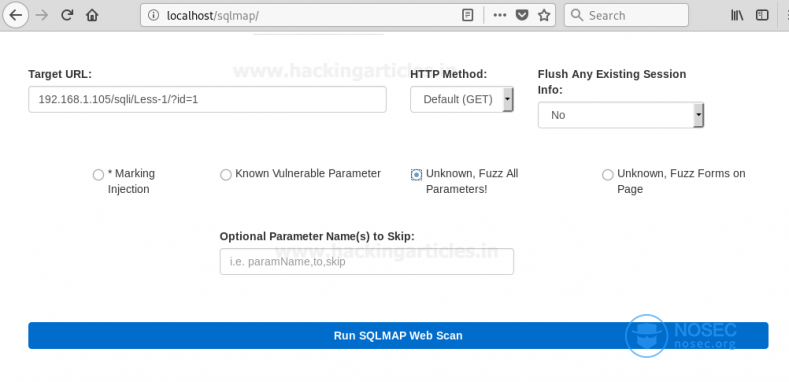The image size is (789, 382).
Task: Save page to Pocket icon
Action: coord(522,15)
